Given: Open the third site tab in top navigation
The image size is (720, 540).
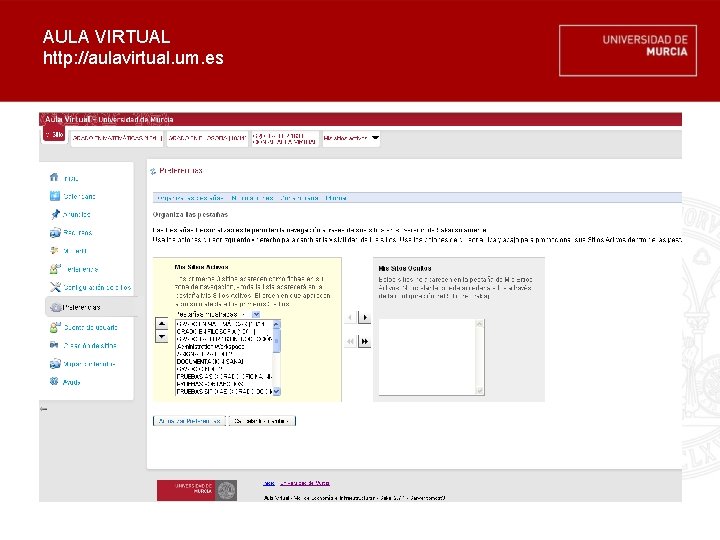Looking at the screenshot, I should click(x=208, y=138).
